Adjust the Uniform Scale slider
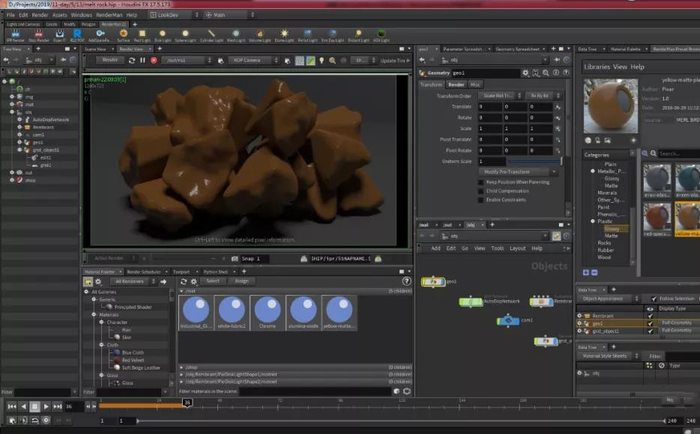 click(x=534, y=161)
